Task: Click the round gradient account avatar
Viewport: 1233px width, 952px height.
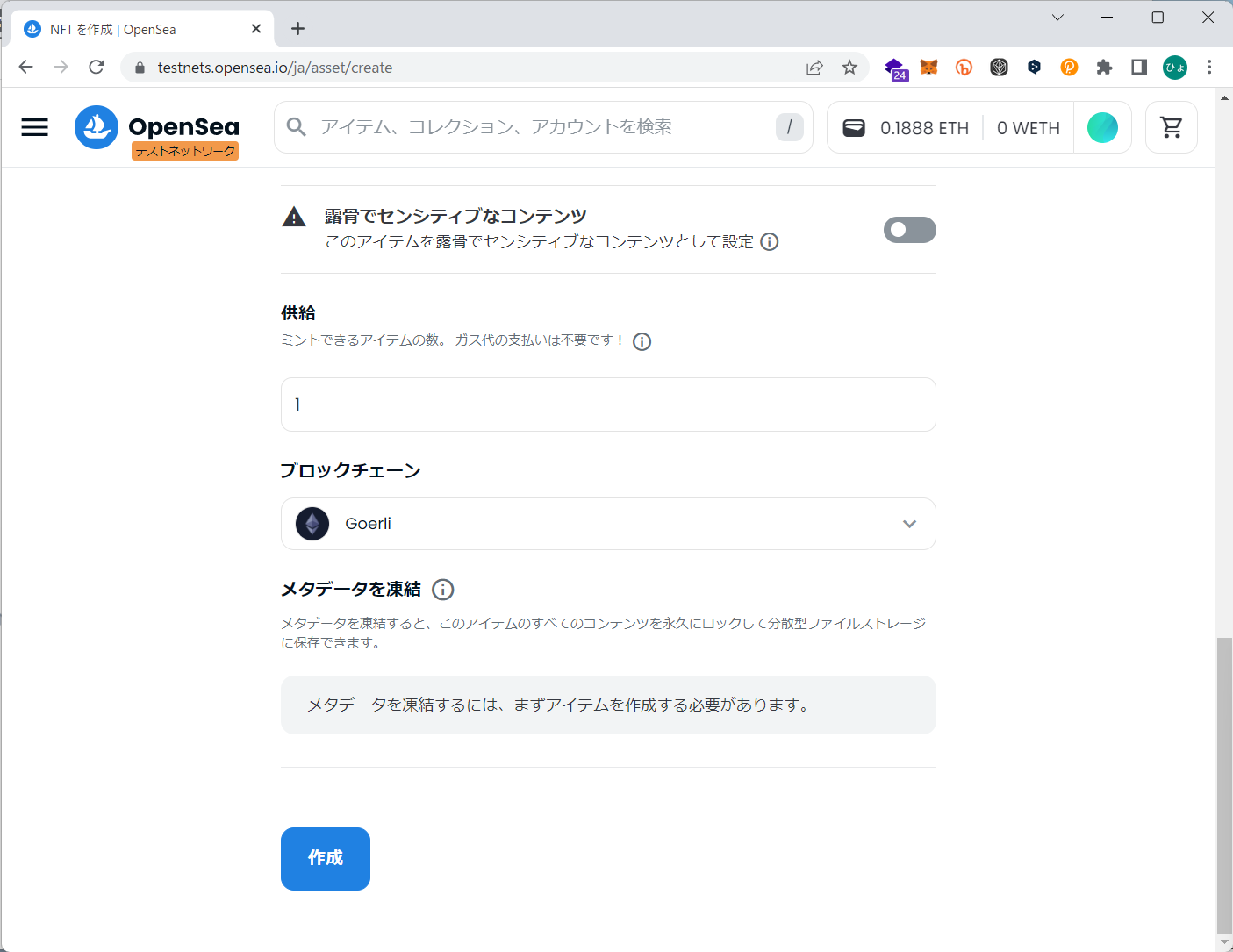Action: coord(1102,128)
